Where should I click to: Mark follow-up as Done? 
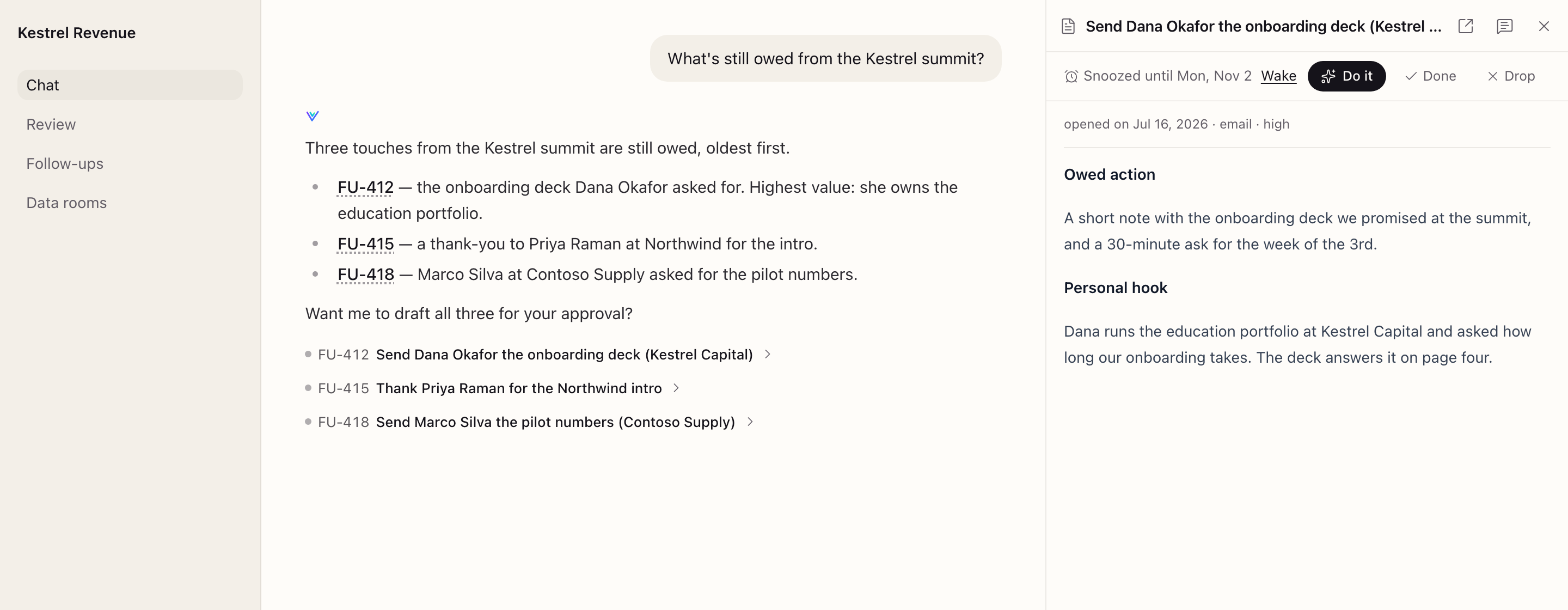(1430, 76)
